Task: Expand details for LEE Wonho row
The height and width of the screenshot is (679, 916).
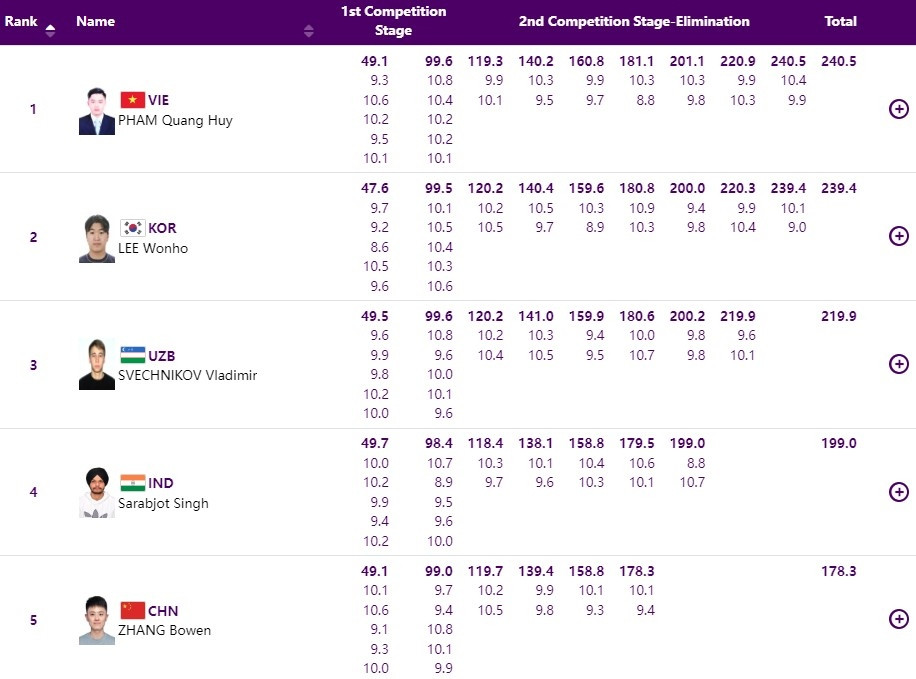Action: 898,236
